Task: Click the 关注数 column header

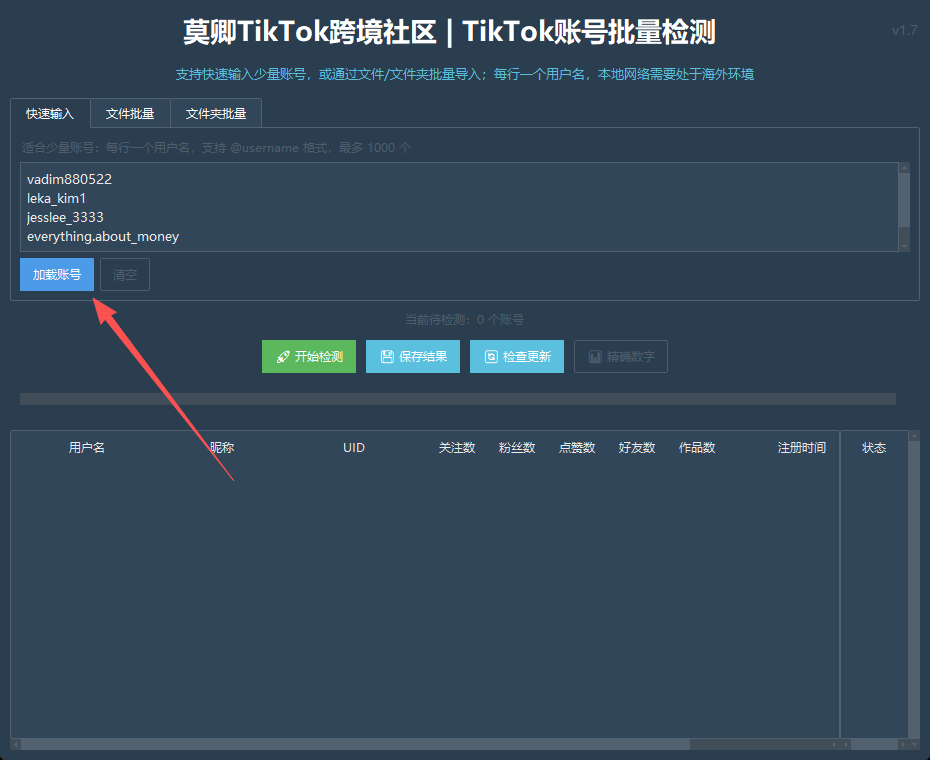Action: pos(457,447)
